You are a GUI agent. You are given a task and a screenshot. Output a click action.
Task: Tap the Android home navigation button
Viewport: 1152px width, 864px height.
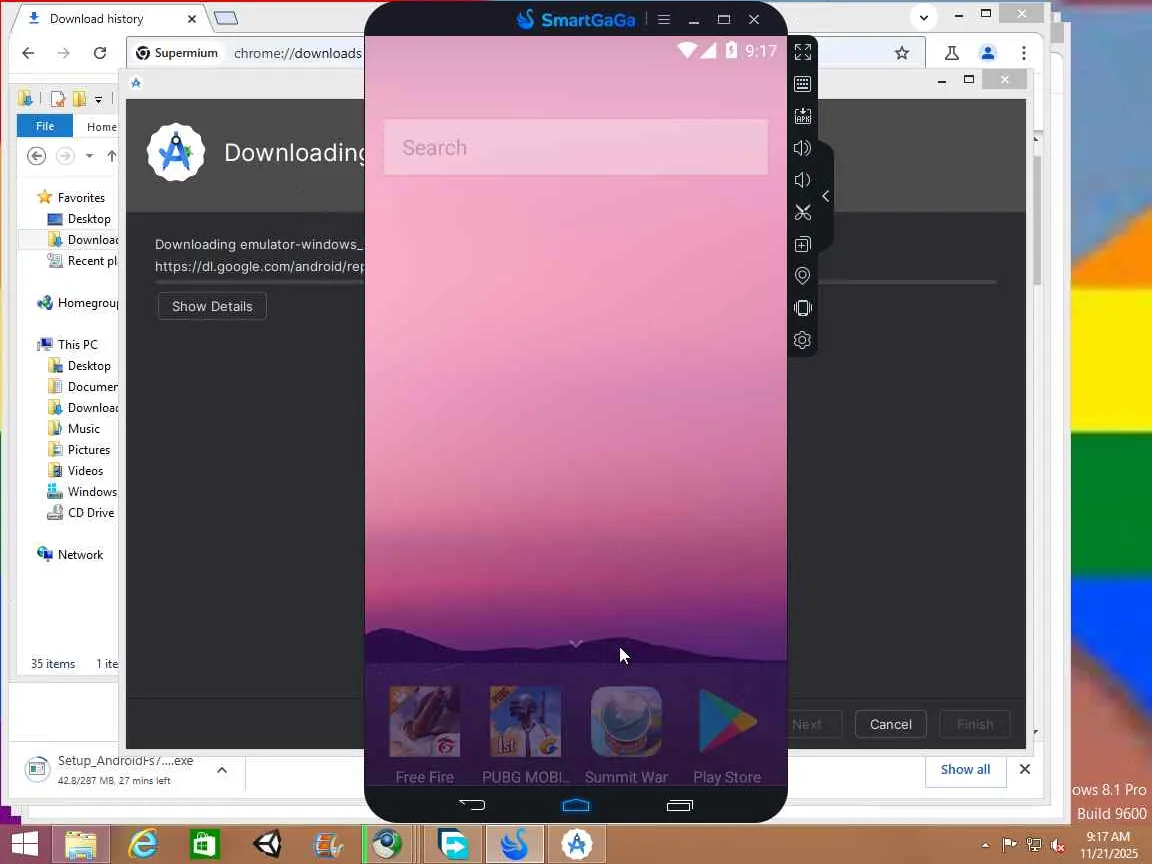click(x=575, y=805)
